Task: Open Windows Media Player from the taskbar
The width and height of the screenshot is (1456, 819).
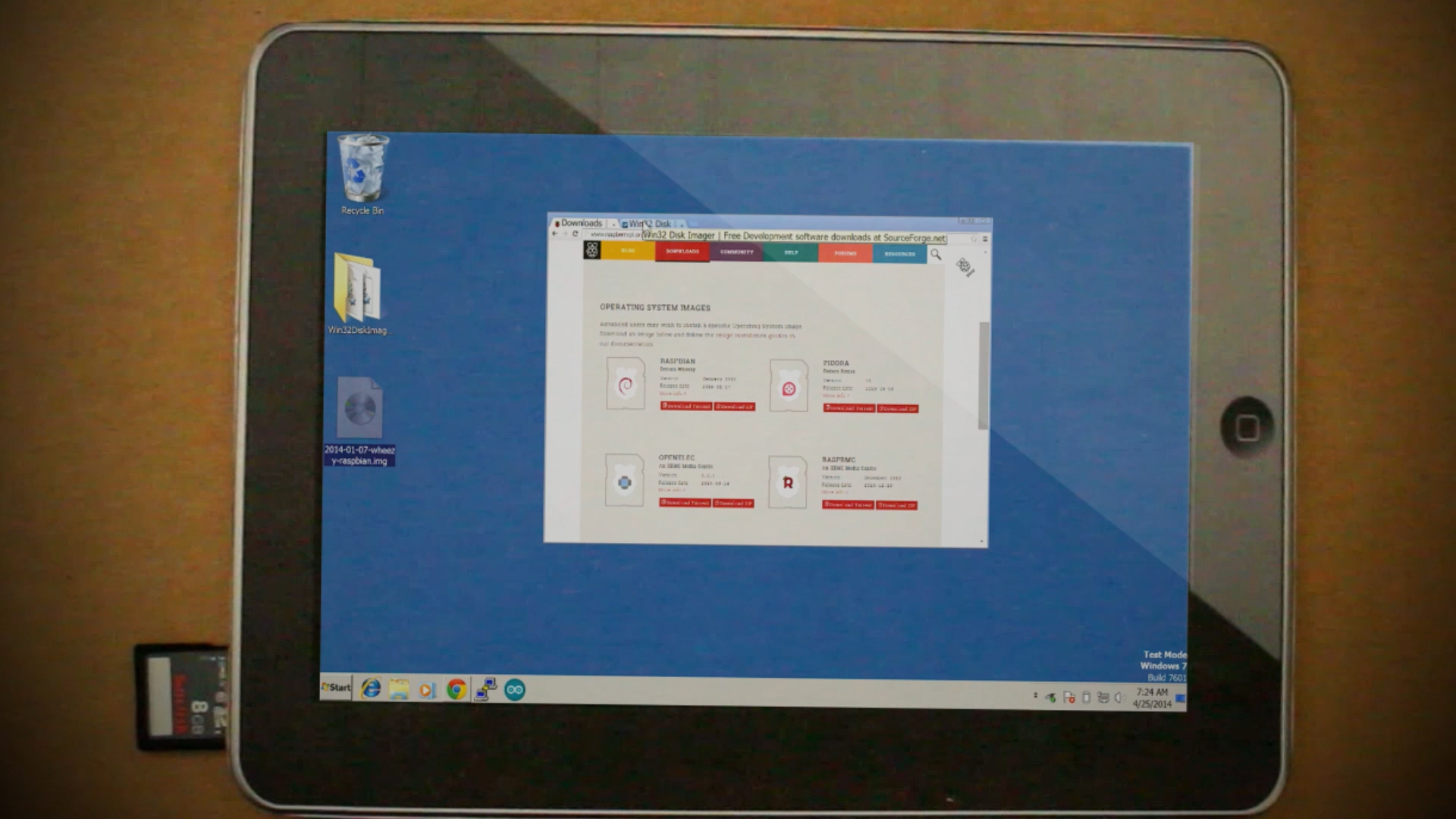Action: [x=428, y=690]
